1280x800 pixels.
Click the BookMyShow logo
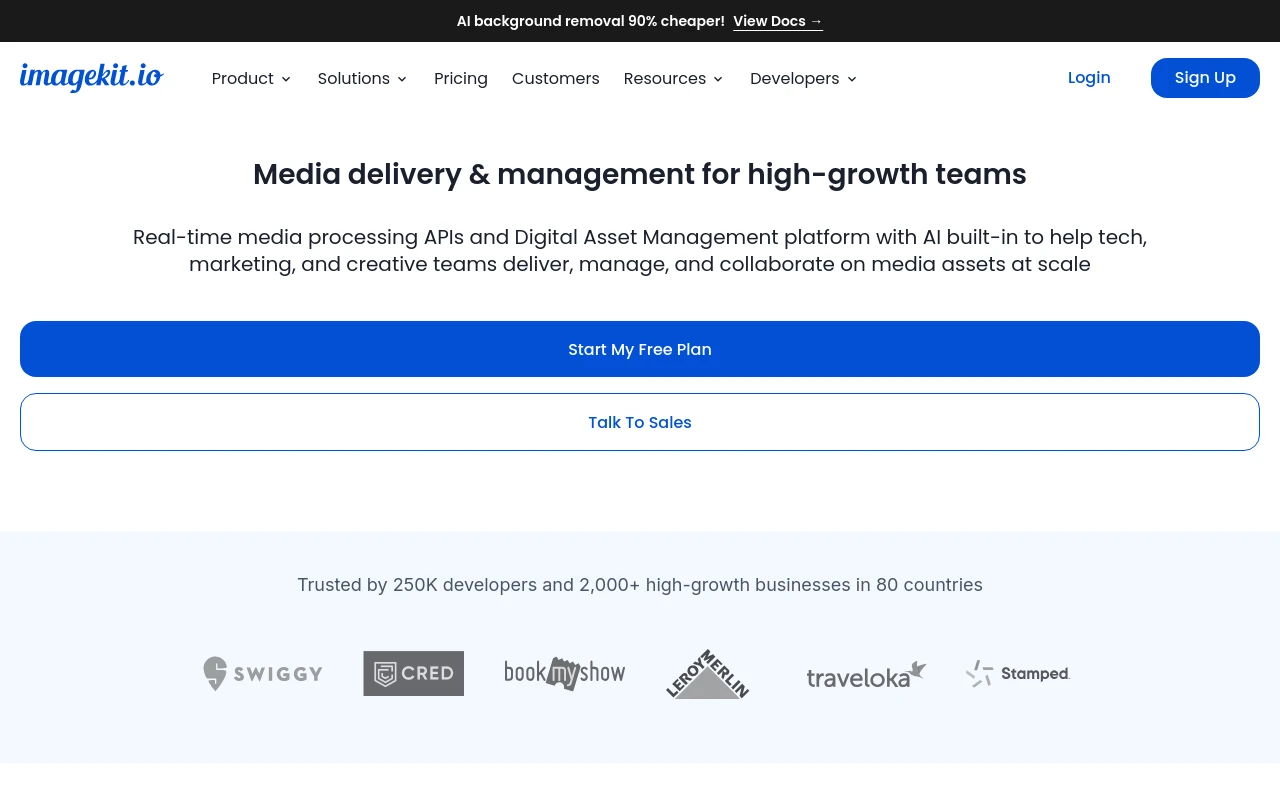coord(564,673)
